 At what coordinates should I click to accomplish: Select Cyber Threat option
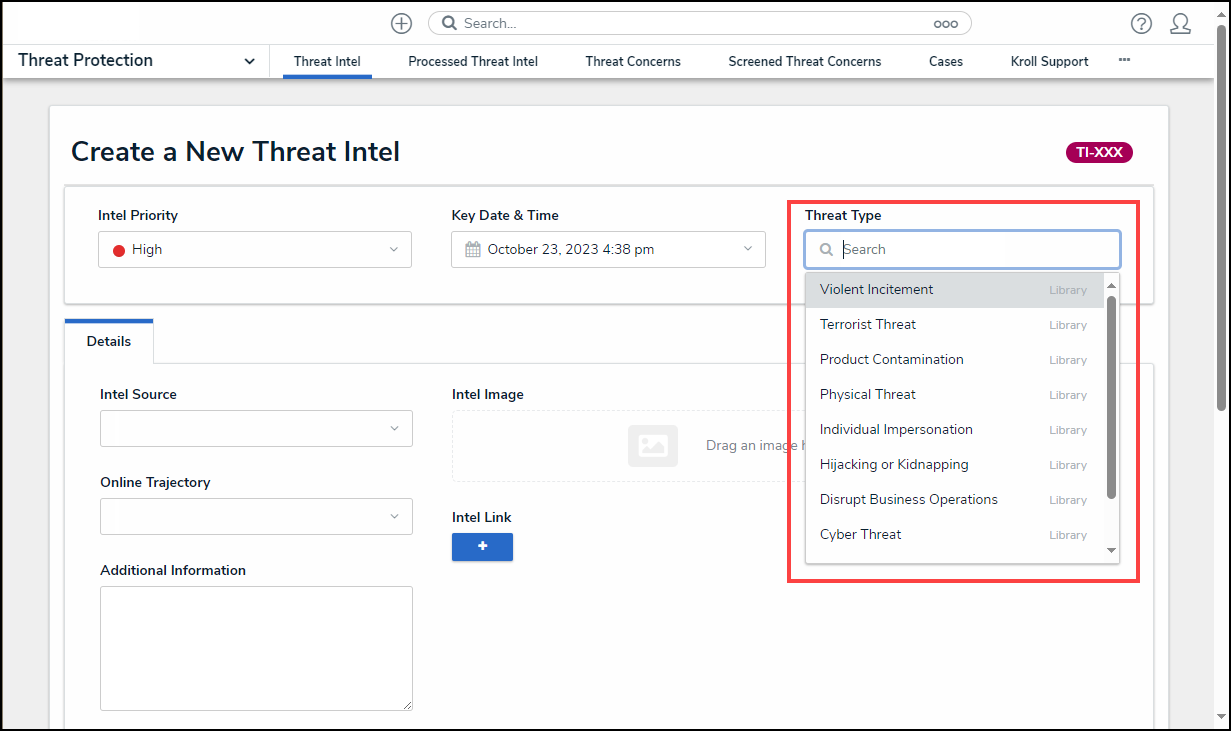(x=955, y=535)
